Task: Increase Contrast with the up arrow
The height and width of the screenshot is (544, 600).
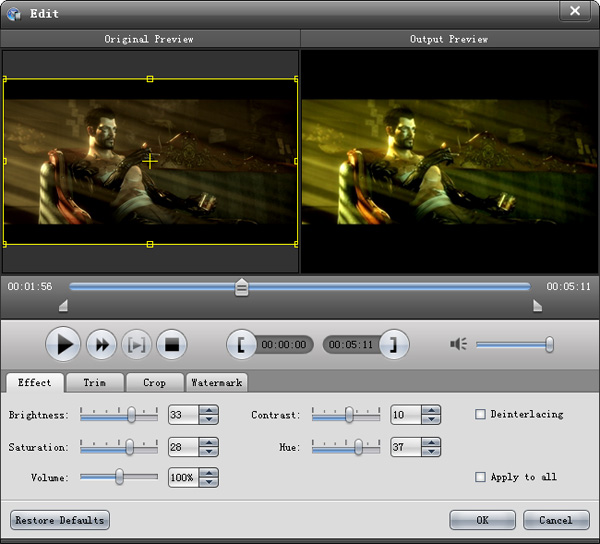Action: click(x=431, y=410)
